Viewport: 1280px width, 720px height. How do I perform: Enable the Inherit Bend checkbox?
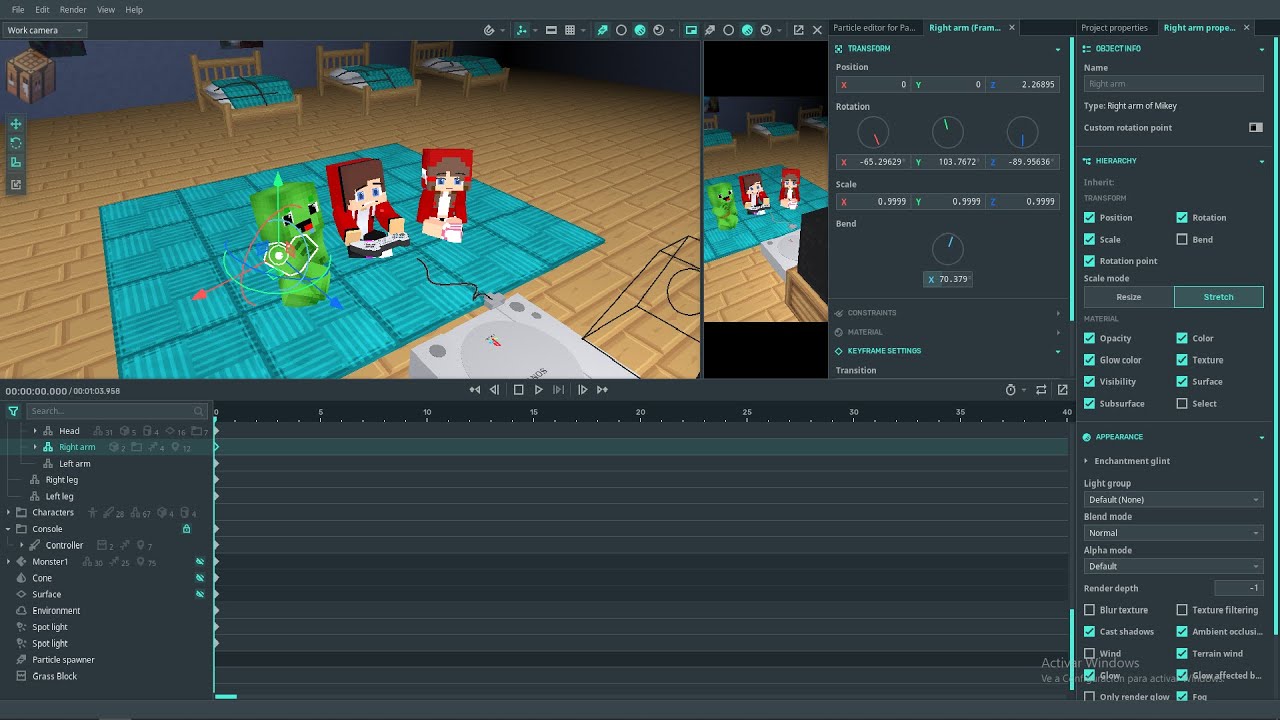(x=1182, y=239)
